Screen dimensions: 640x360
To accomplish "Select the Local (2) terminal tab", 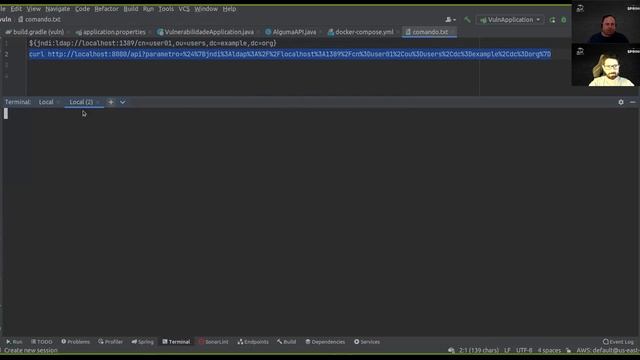I will (81, 102).
